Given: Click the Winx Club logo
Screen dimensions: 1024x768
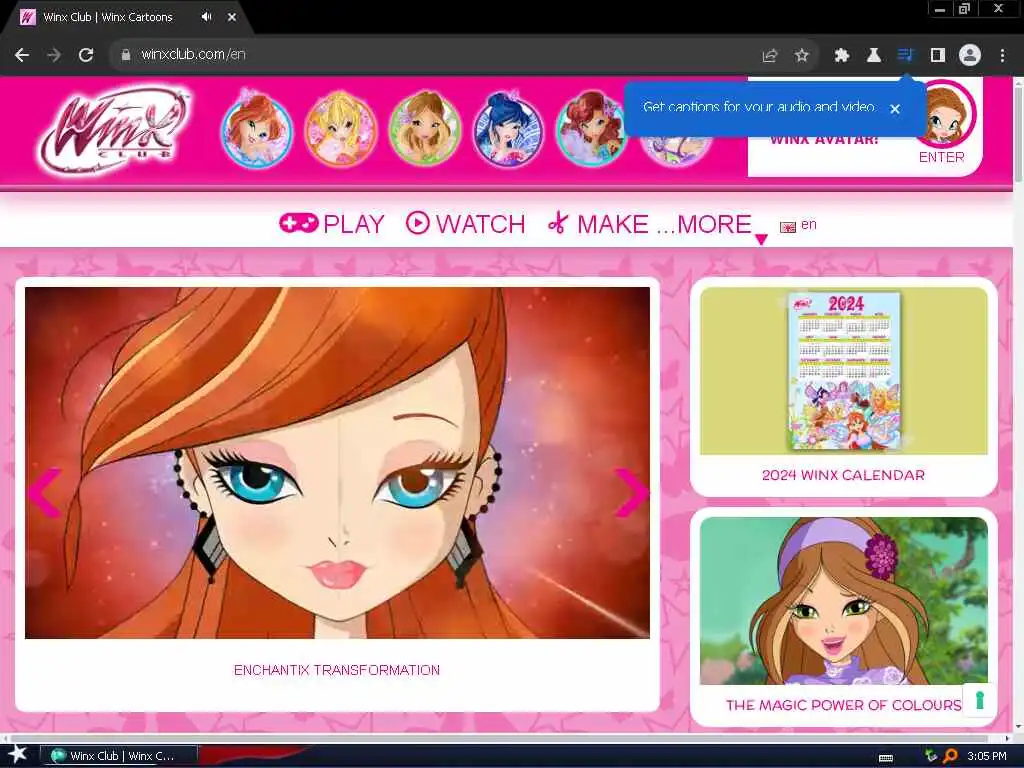Looking at the screenshot, I should tap(114, 131).
